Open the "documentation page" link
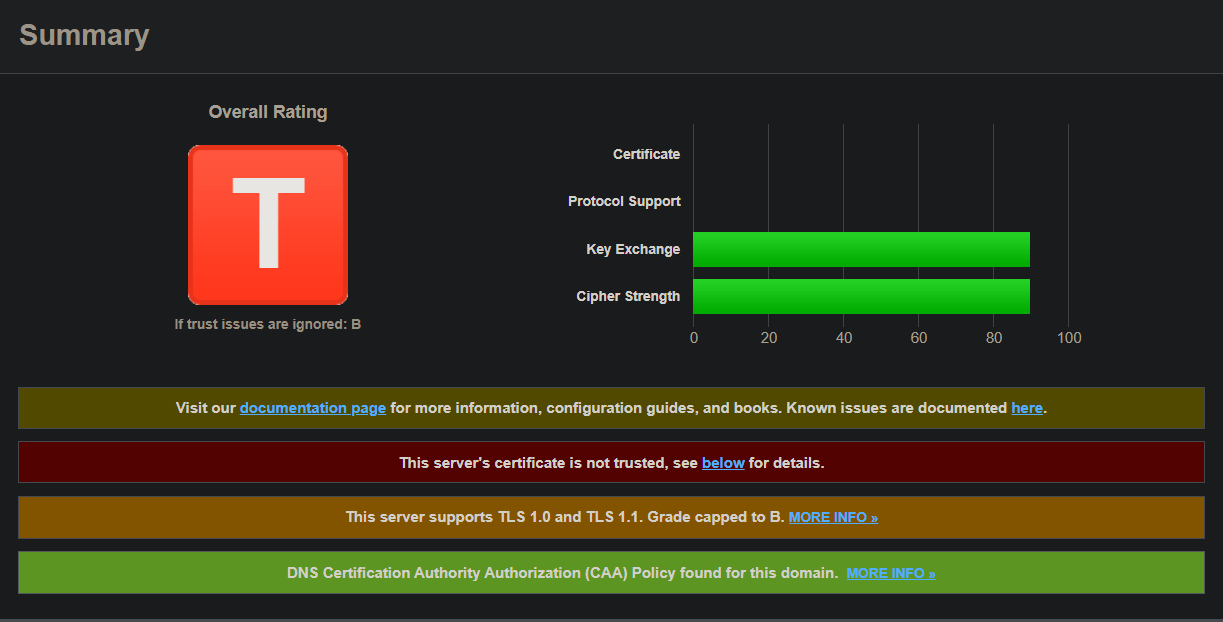1223x622 pixels. pos(312,407)
